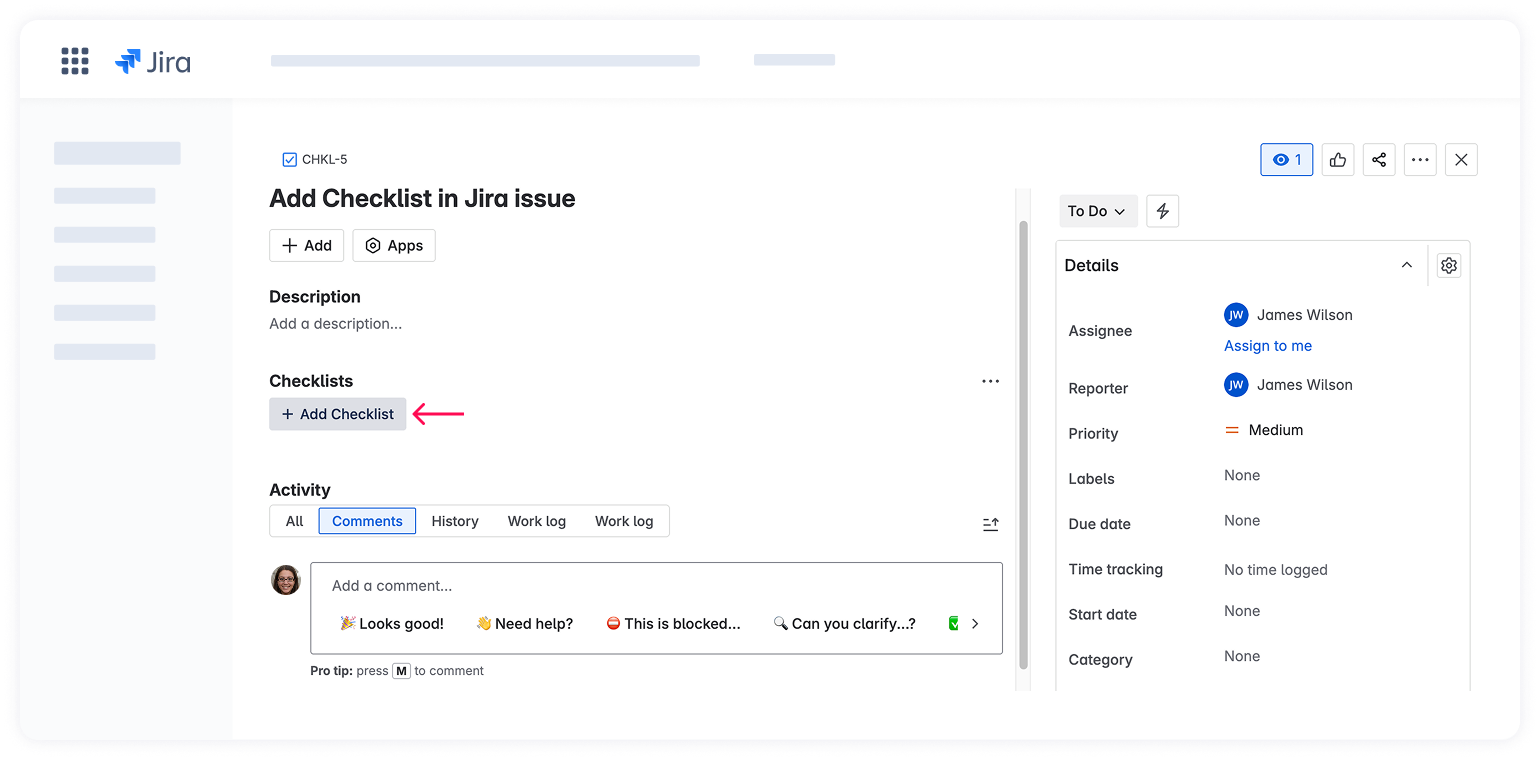This screenshot has width=1540, height=760.
Task: Click the lightning bolt automation icon
Action: click(x=1162, y=211)
